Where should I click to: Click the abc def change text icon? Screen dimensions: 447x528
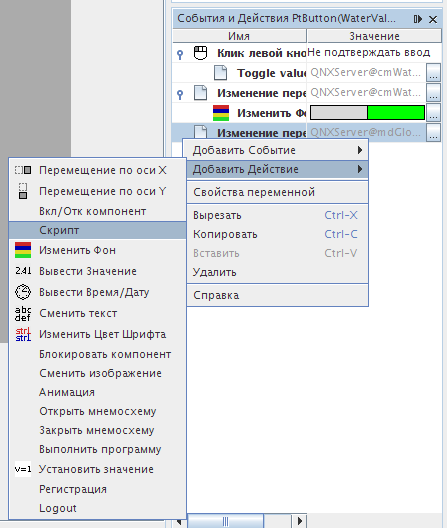coord(23,313)
